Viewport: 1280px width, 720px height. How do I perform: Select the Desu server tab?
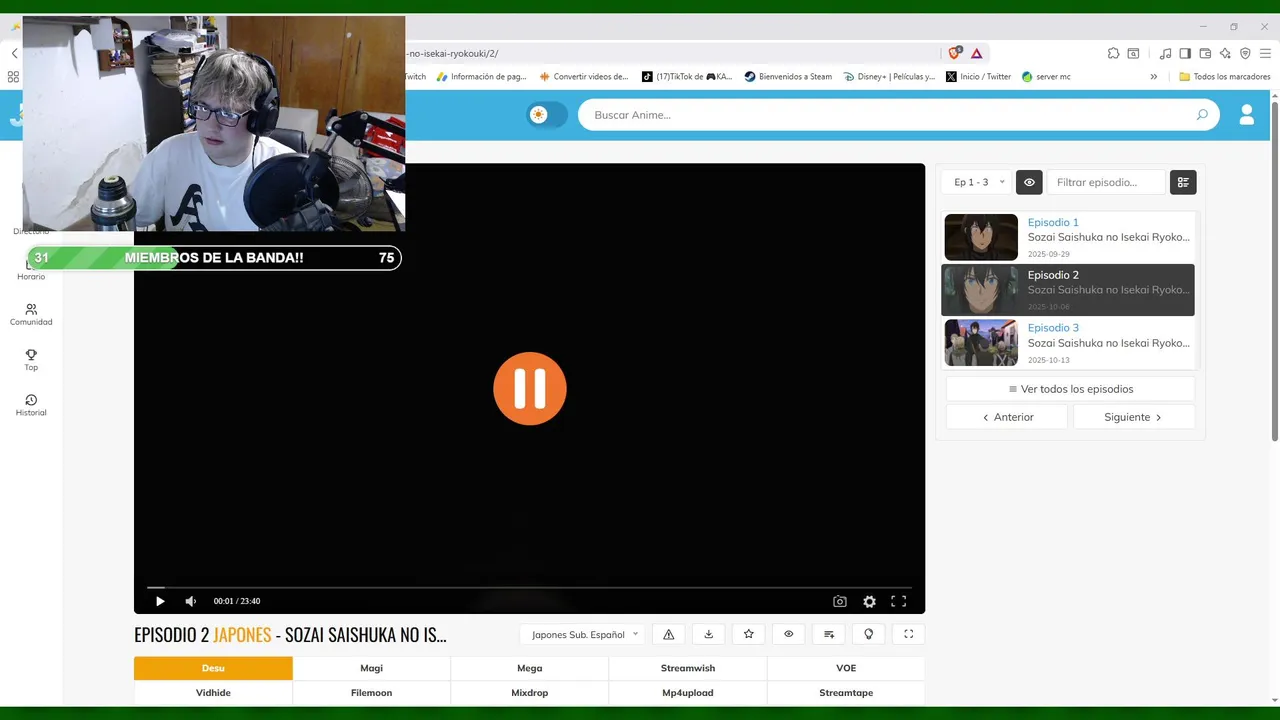pyautogui.click(x=213, y=668)
